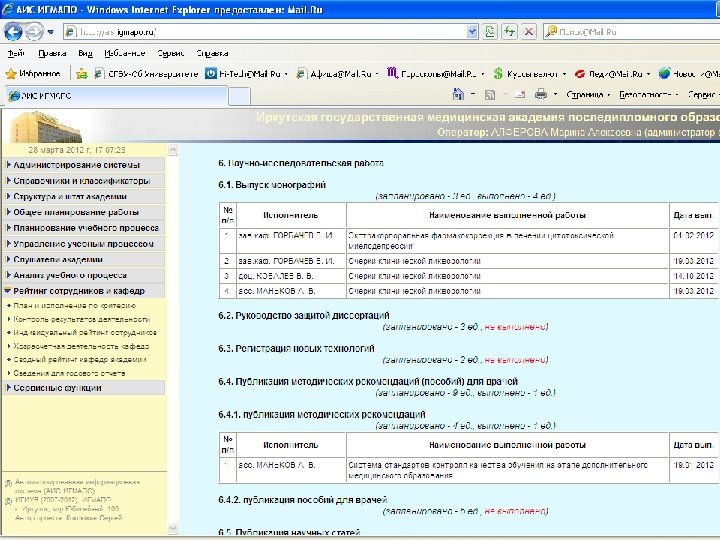Open Контроль результатов деятельности item

82,319
